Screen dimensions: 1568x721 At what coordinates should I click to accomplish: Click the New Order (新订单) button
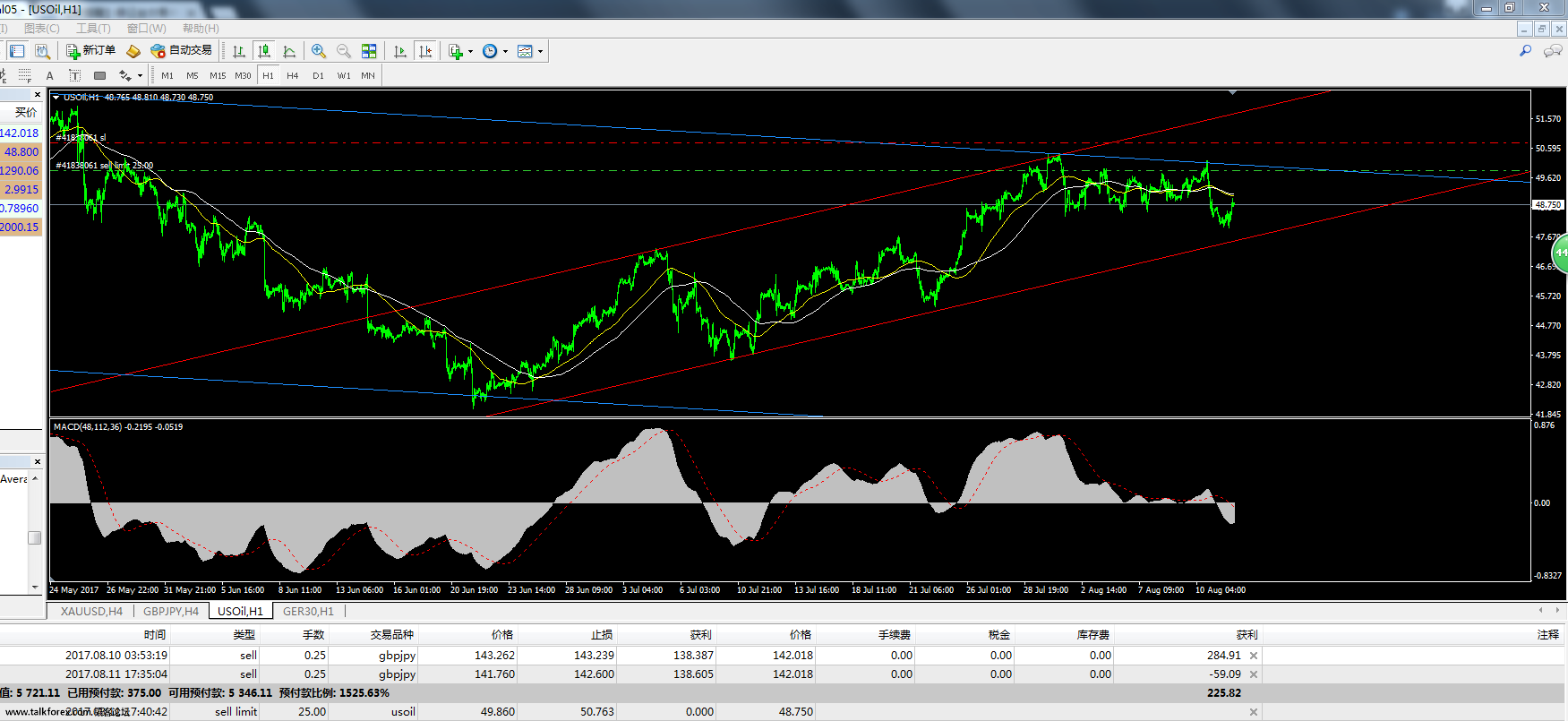(x=90, y=51)
